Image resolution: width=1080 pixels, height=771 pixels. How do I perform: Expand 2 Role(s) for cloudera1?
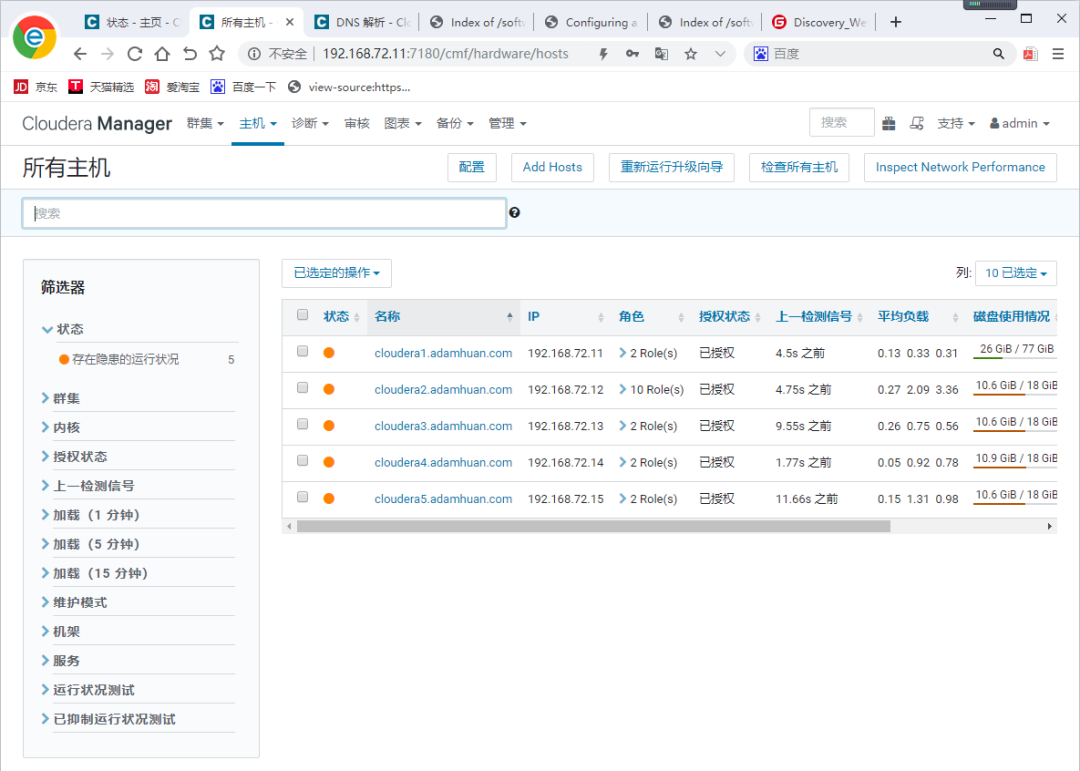(x=648, y=353)
